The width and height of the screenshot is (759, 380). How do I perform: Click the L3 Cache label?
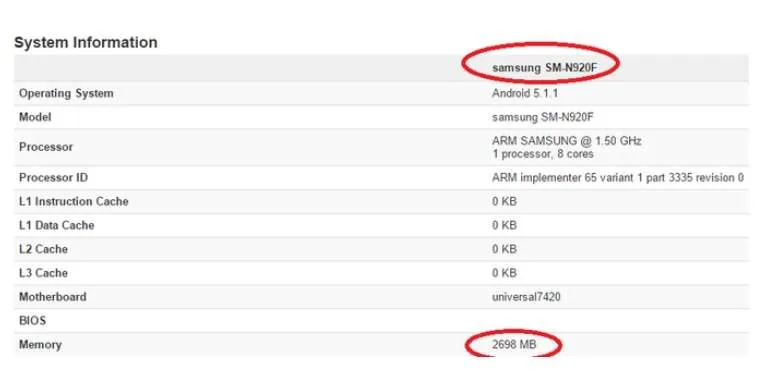coord(43,273)
